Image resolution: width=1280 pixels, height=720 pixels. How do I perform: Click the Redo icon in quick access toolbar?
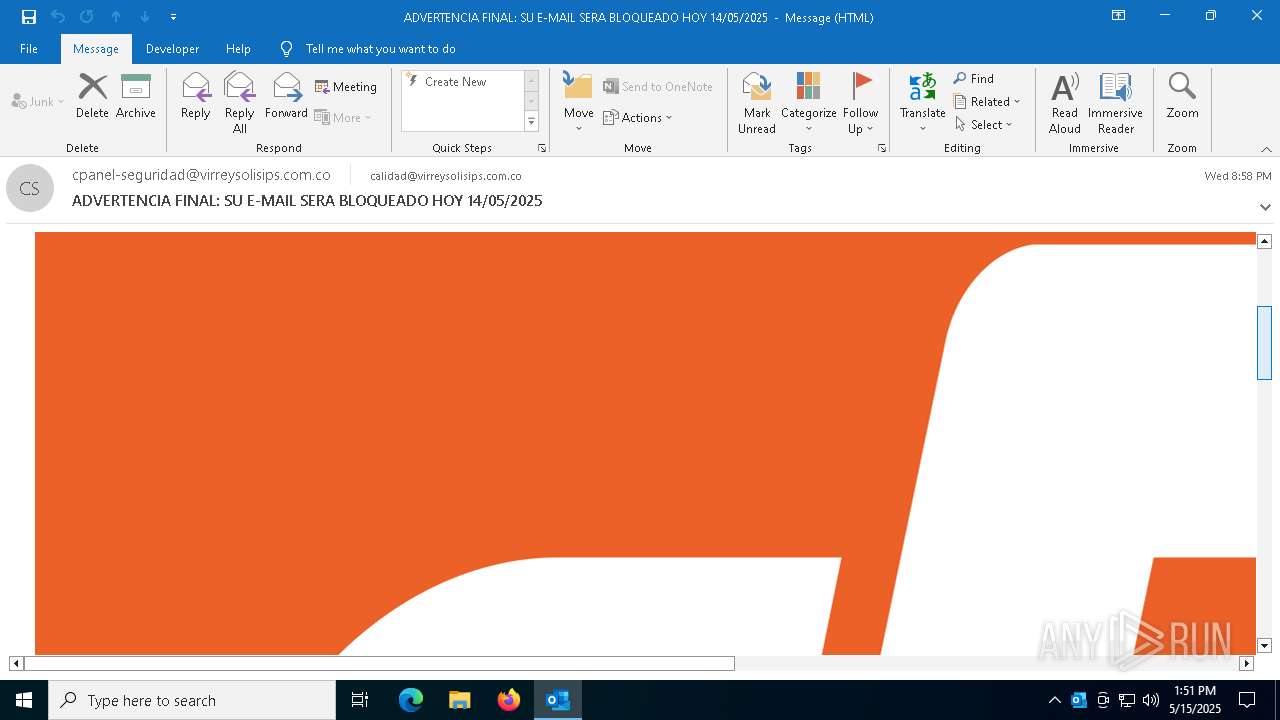[87, 17]
